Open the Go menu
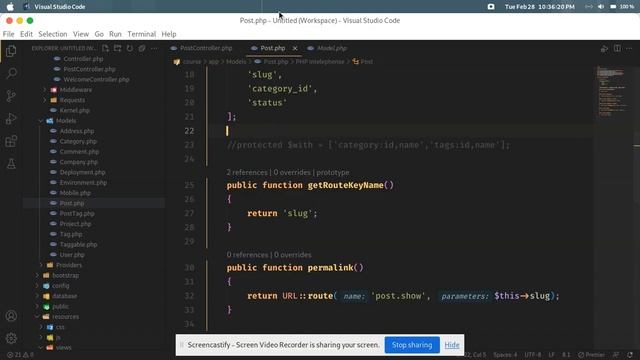Image resolution: width=640 pixels, height=360 pixels. 99,34
